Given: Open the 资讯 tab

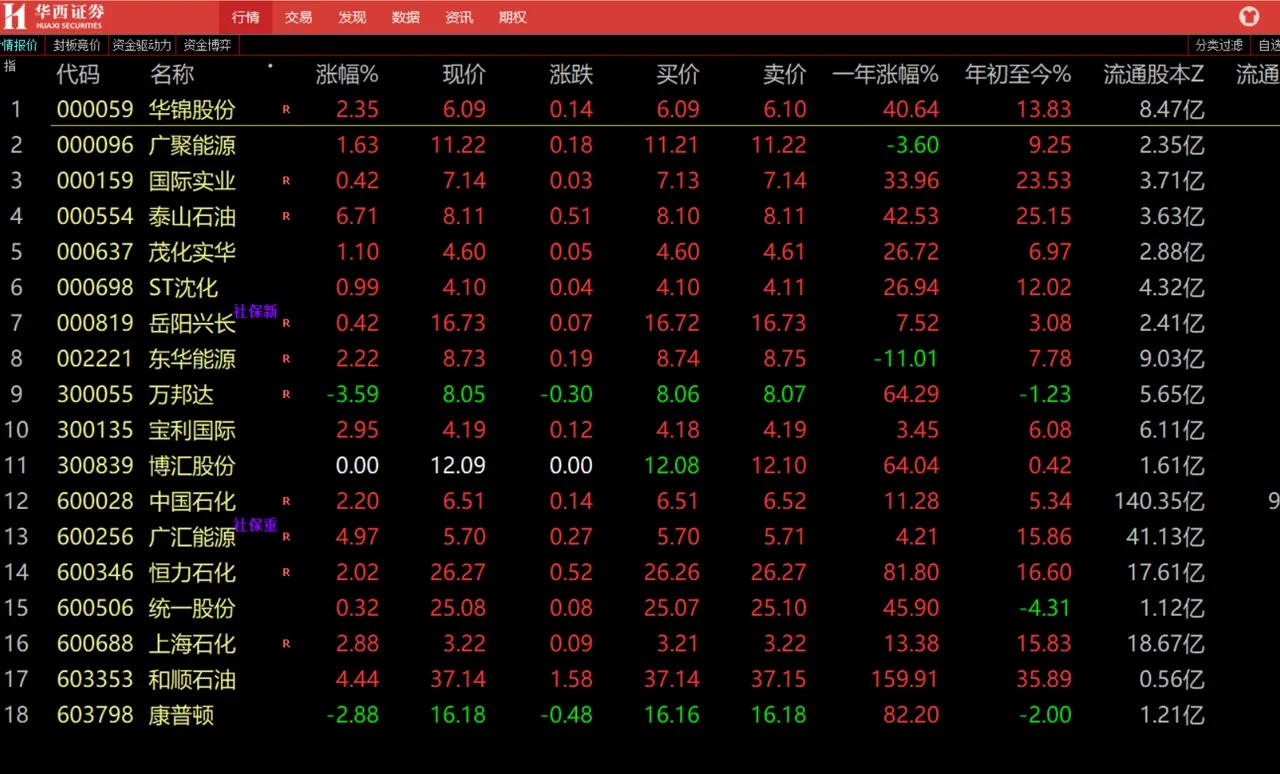Looking at the screenshot, I should (x=459, y=17).
